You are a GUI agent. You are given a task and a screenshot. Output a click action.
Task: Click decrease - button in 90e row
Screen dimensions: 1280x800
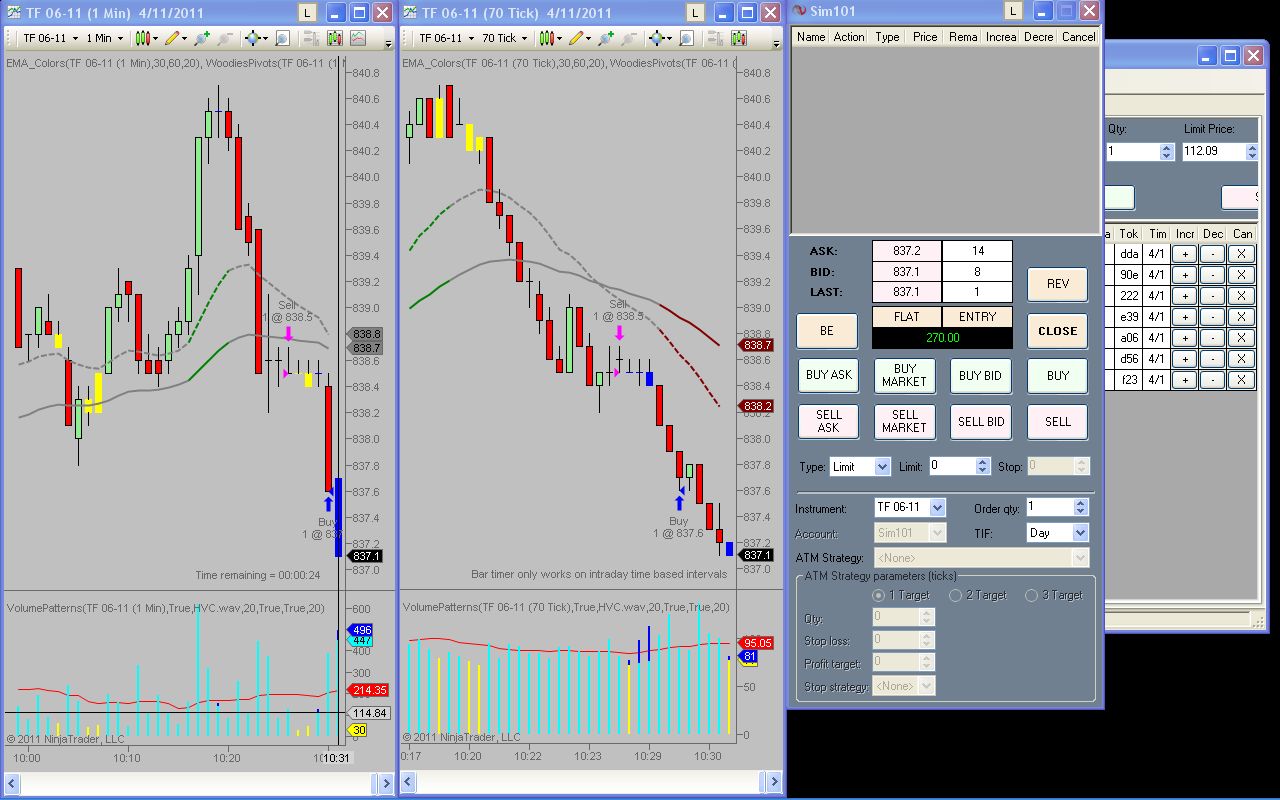(x=1213, y=275)
